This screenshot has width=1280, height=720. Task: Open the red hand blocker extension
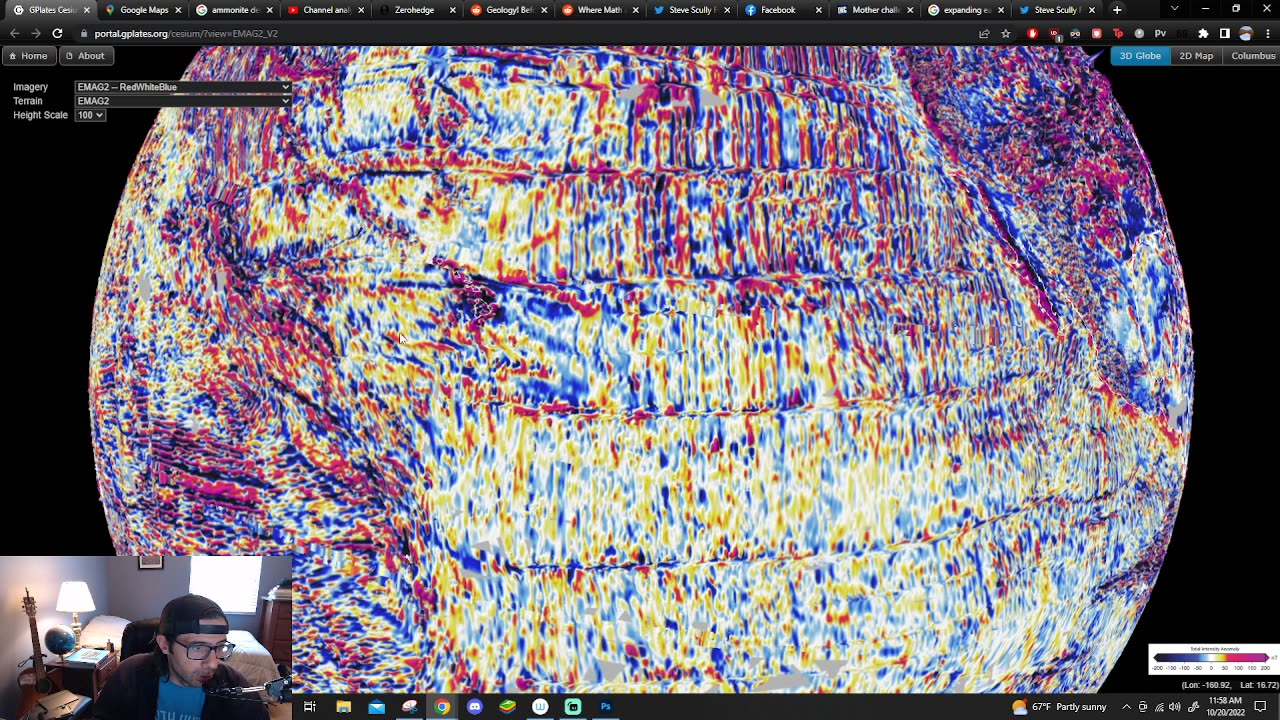1032,33
